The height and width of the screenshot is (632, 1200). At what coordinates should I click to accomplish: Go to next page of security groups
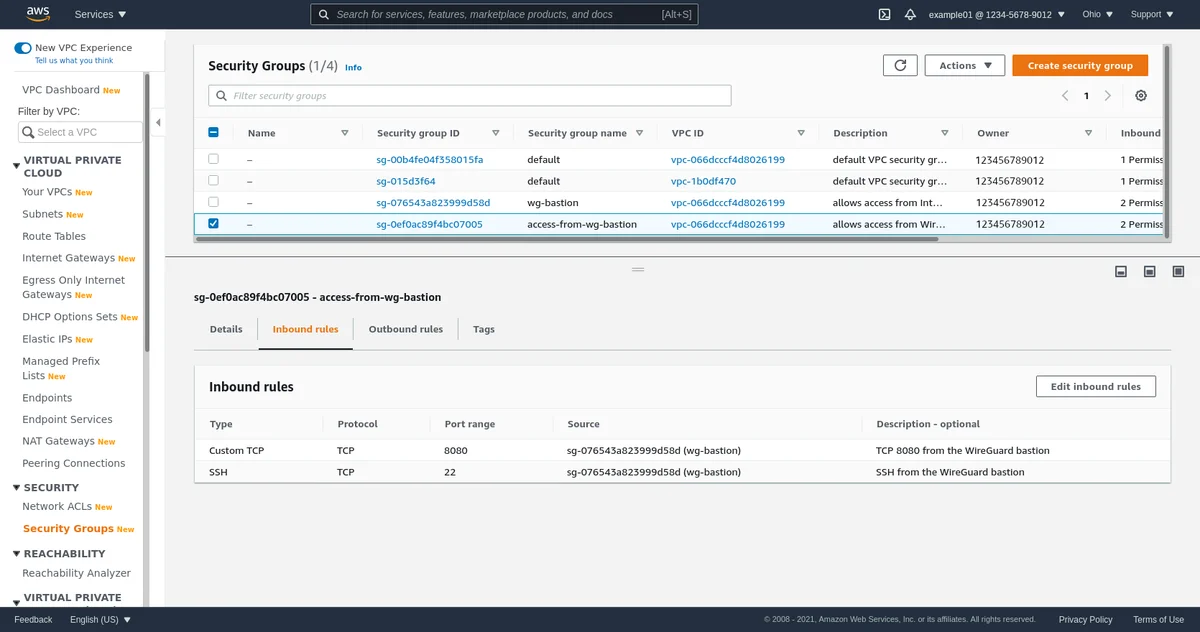pyautogui.click(x=1108, y=96)
